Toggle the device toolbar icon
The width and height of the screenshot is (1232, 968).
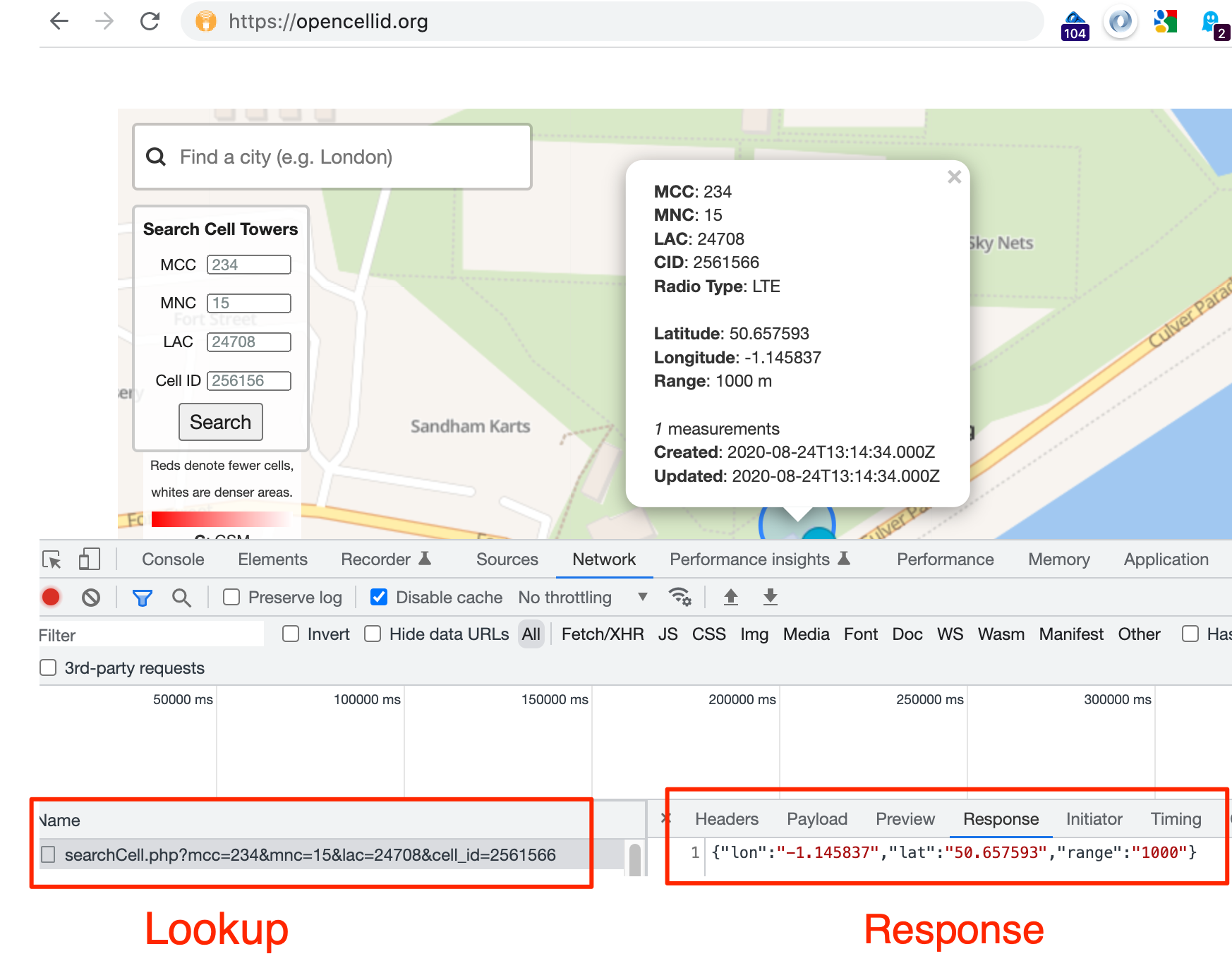[x=88, y=559]
